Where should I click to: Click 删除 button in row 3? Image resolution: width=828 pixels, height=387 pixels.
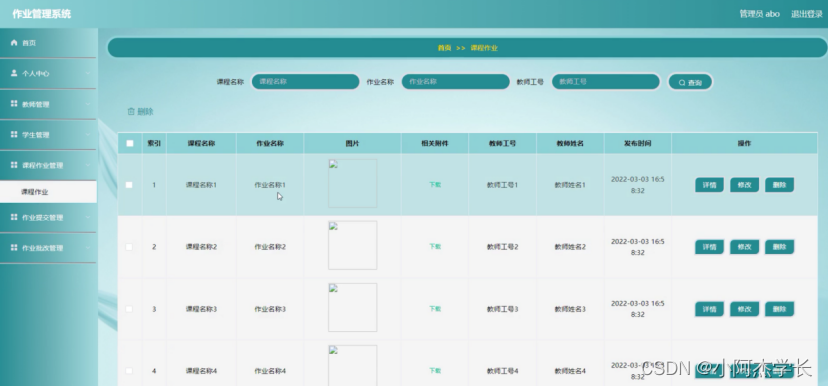tap(779, 309)
